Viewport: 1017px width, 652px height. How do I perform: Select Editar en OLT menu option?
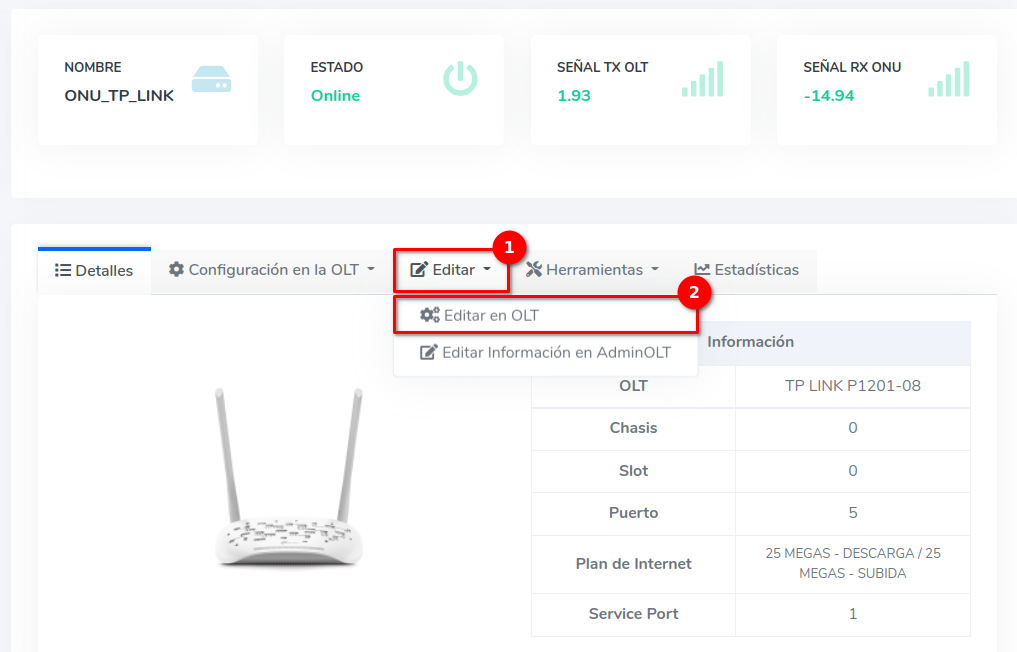pos(491,315)
